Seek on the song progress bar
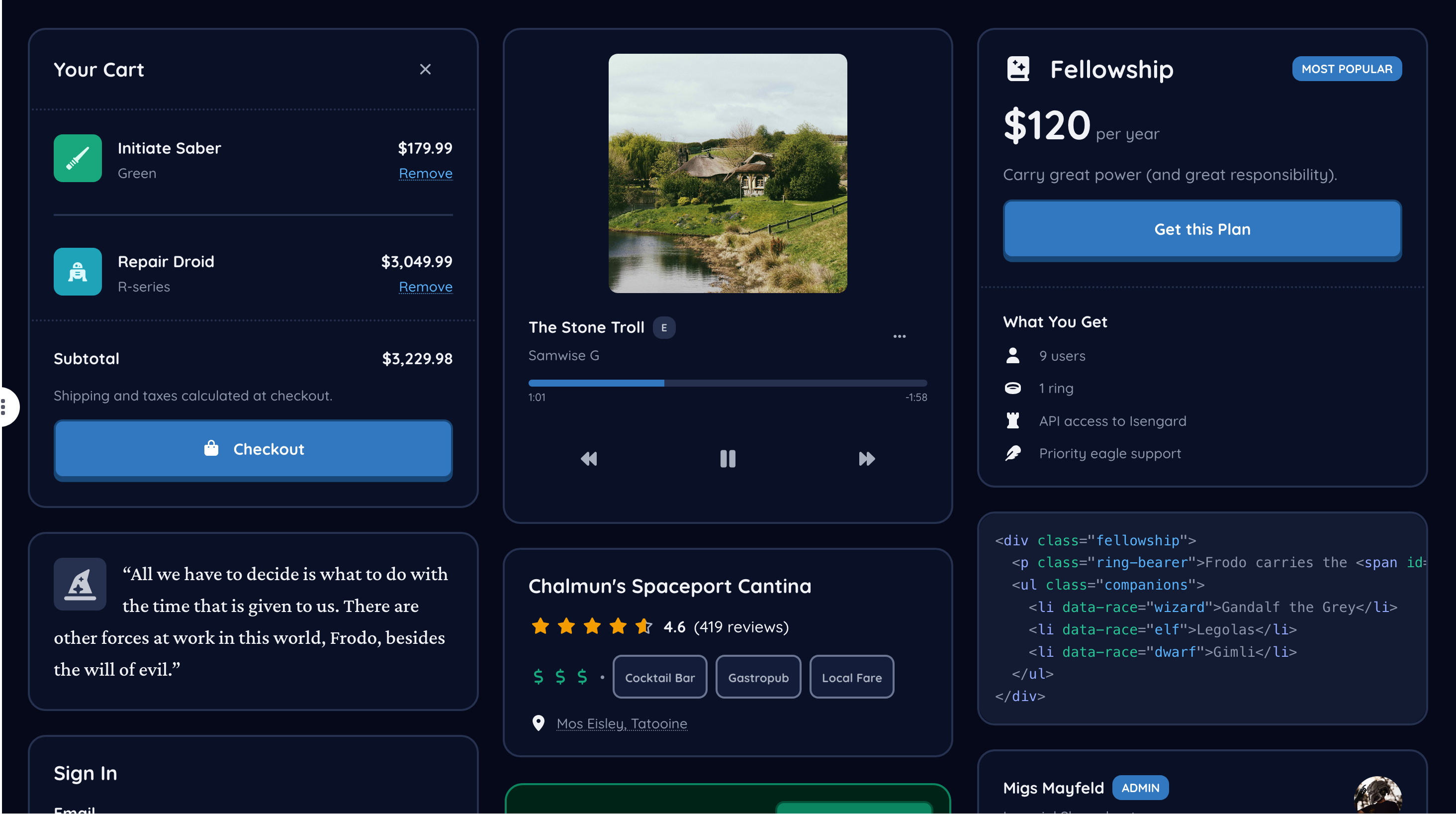The width and height of the screenshot is (1456, 814). [728, 383]
